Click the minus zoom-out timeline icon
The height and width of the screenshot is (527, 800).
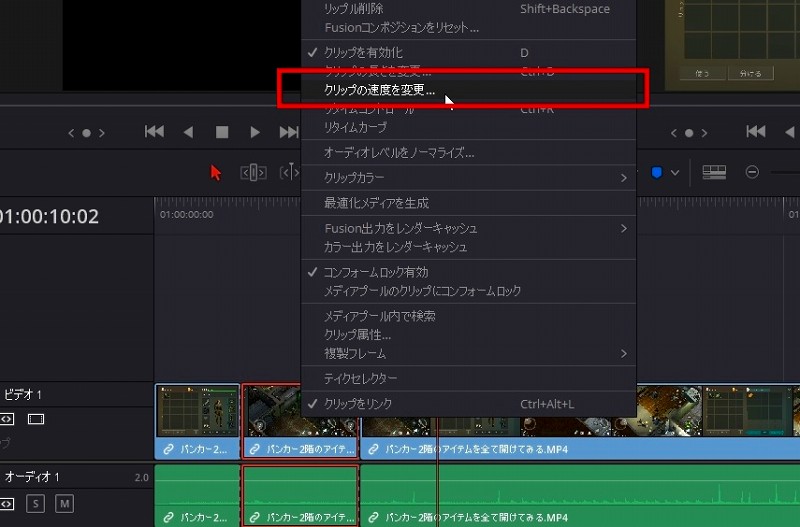(x=752, y=172)
